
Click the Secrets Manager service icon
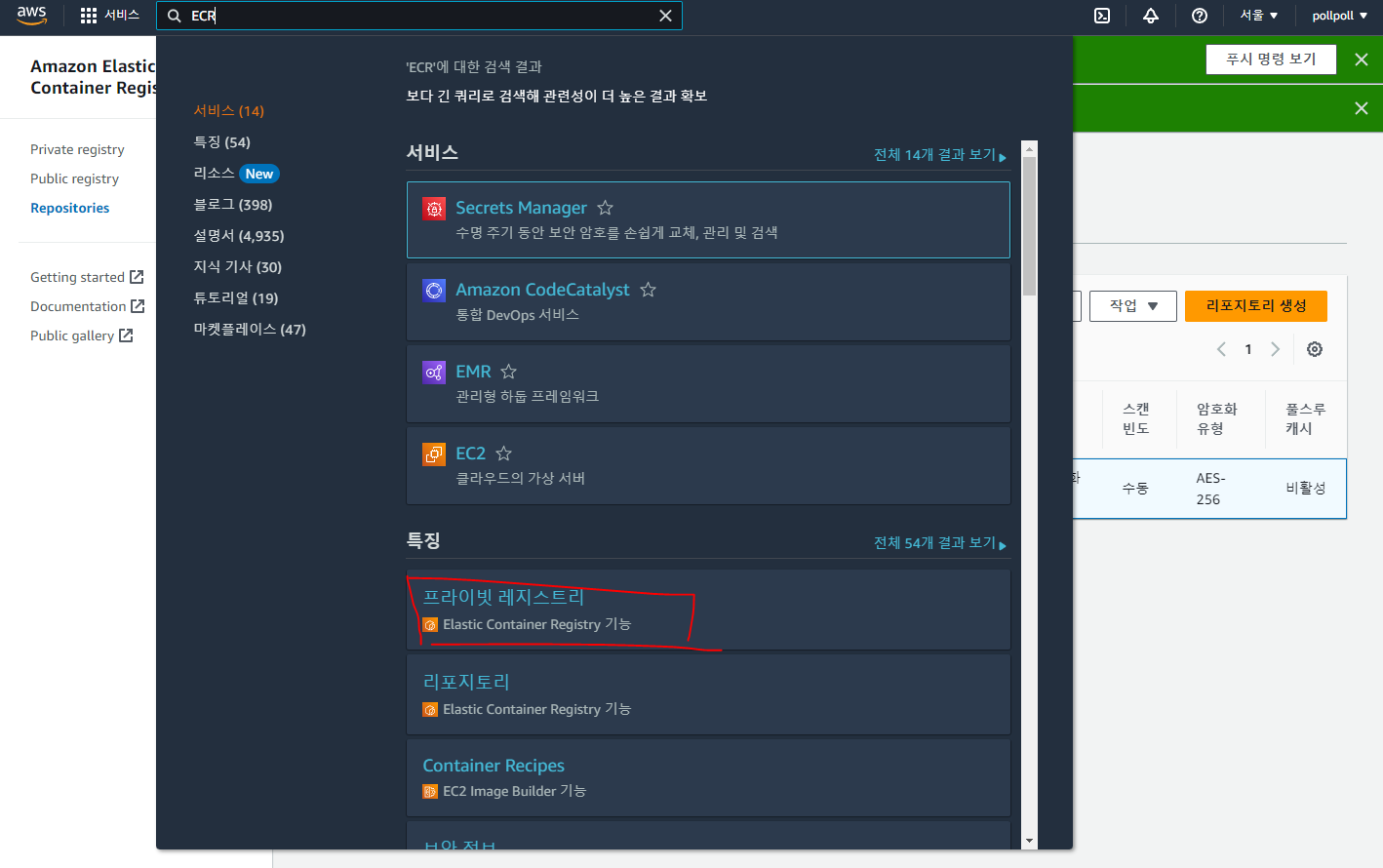click(x=434, y=209)
